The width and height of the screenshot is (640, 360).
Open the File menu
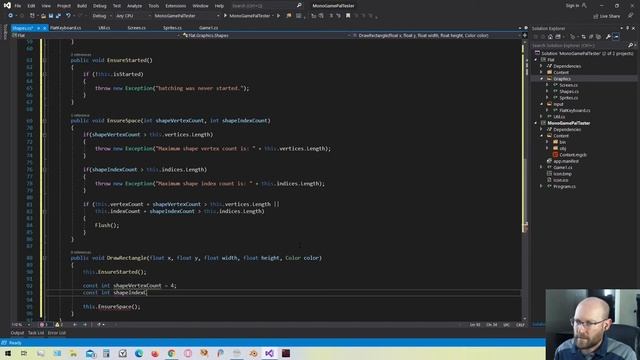(18, 6)
